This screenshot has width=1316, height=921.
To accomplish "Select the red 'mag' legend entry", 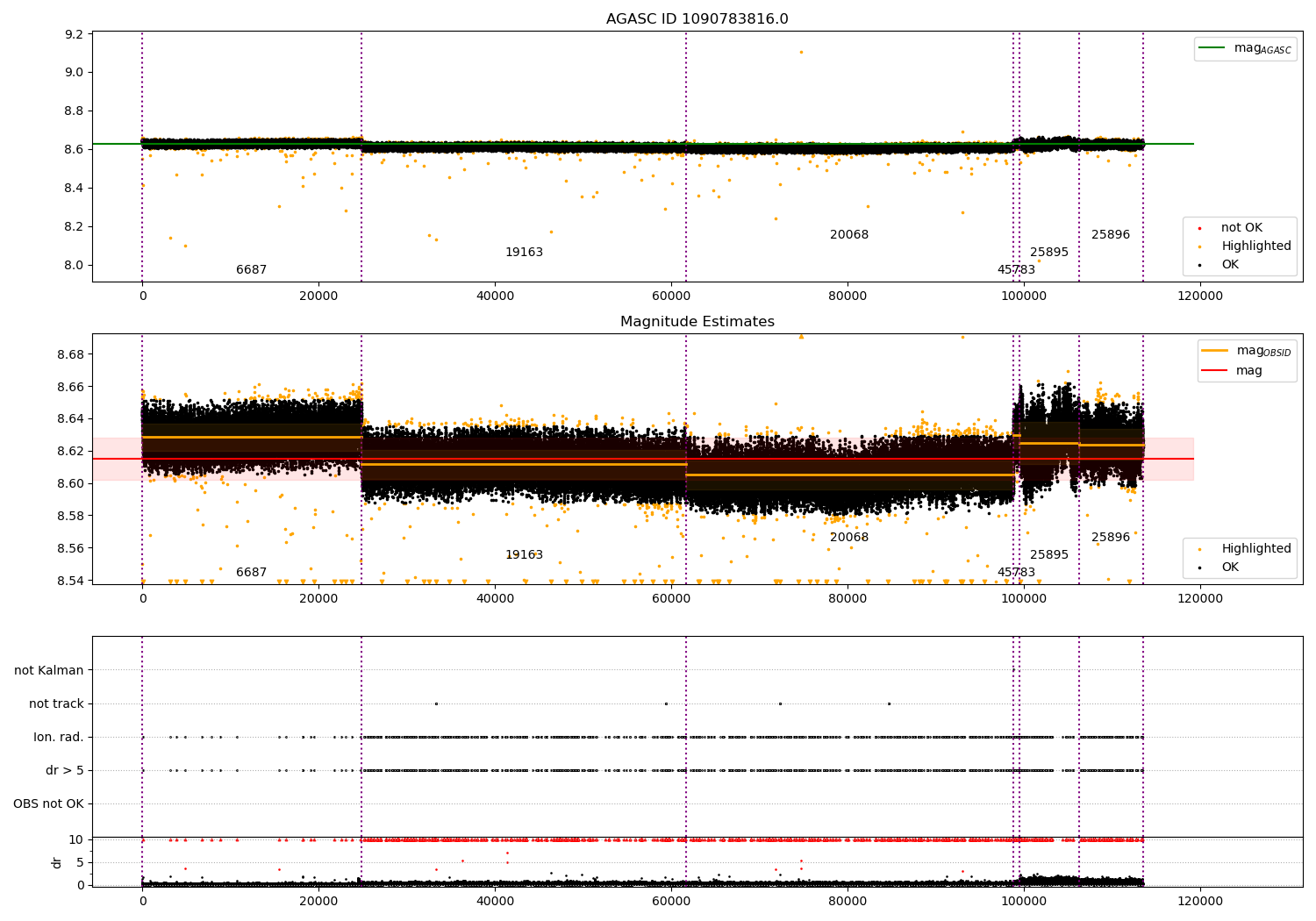I will tap(1233, 371).
